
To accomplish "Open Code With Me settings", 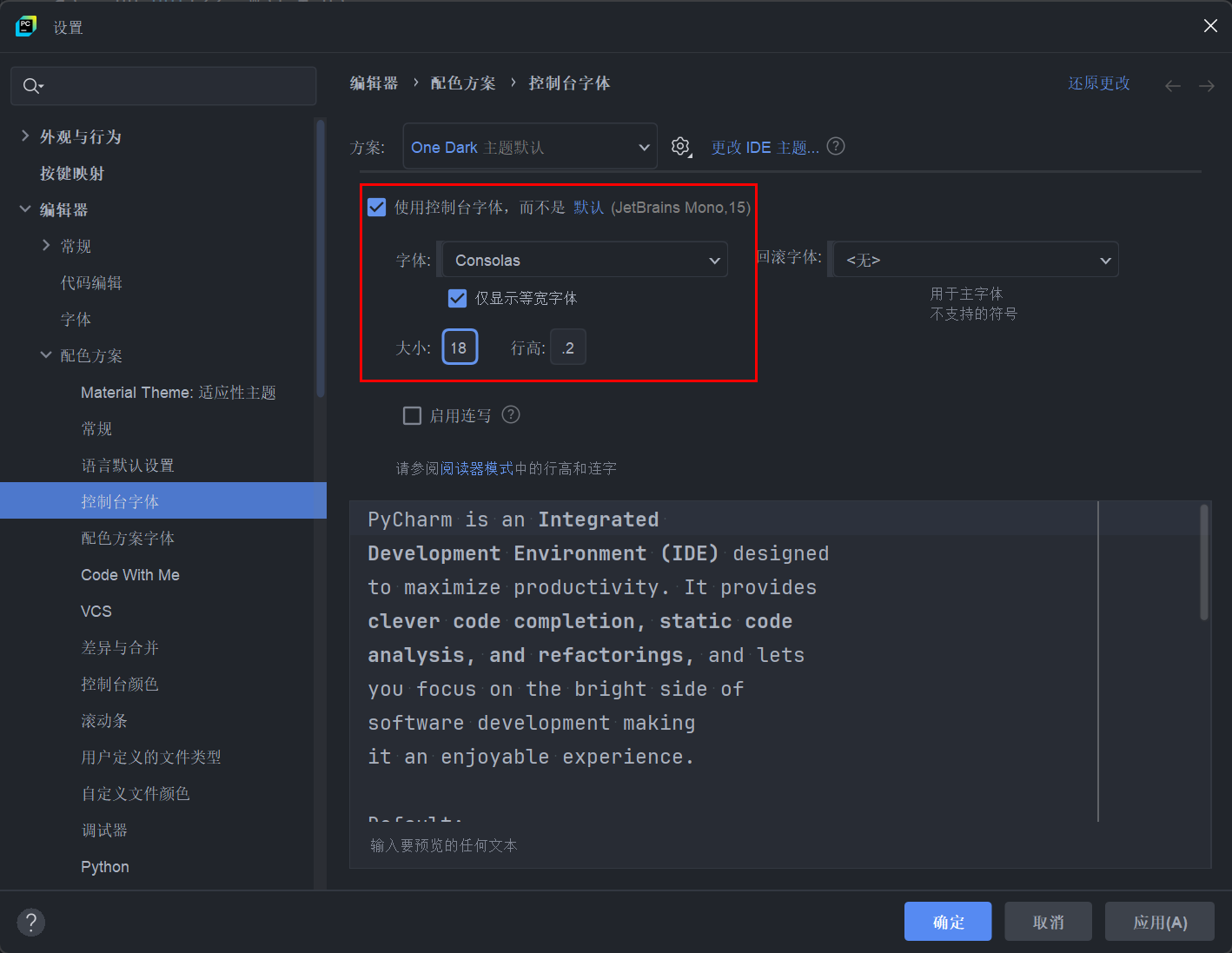I will [130, 574].
